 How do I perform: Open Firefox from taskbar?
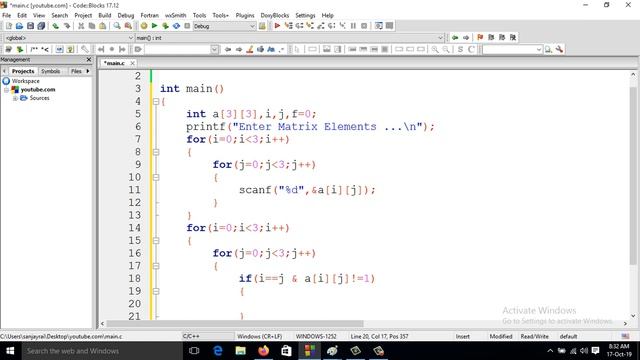[264, 351]
